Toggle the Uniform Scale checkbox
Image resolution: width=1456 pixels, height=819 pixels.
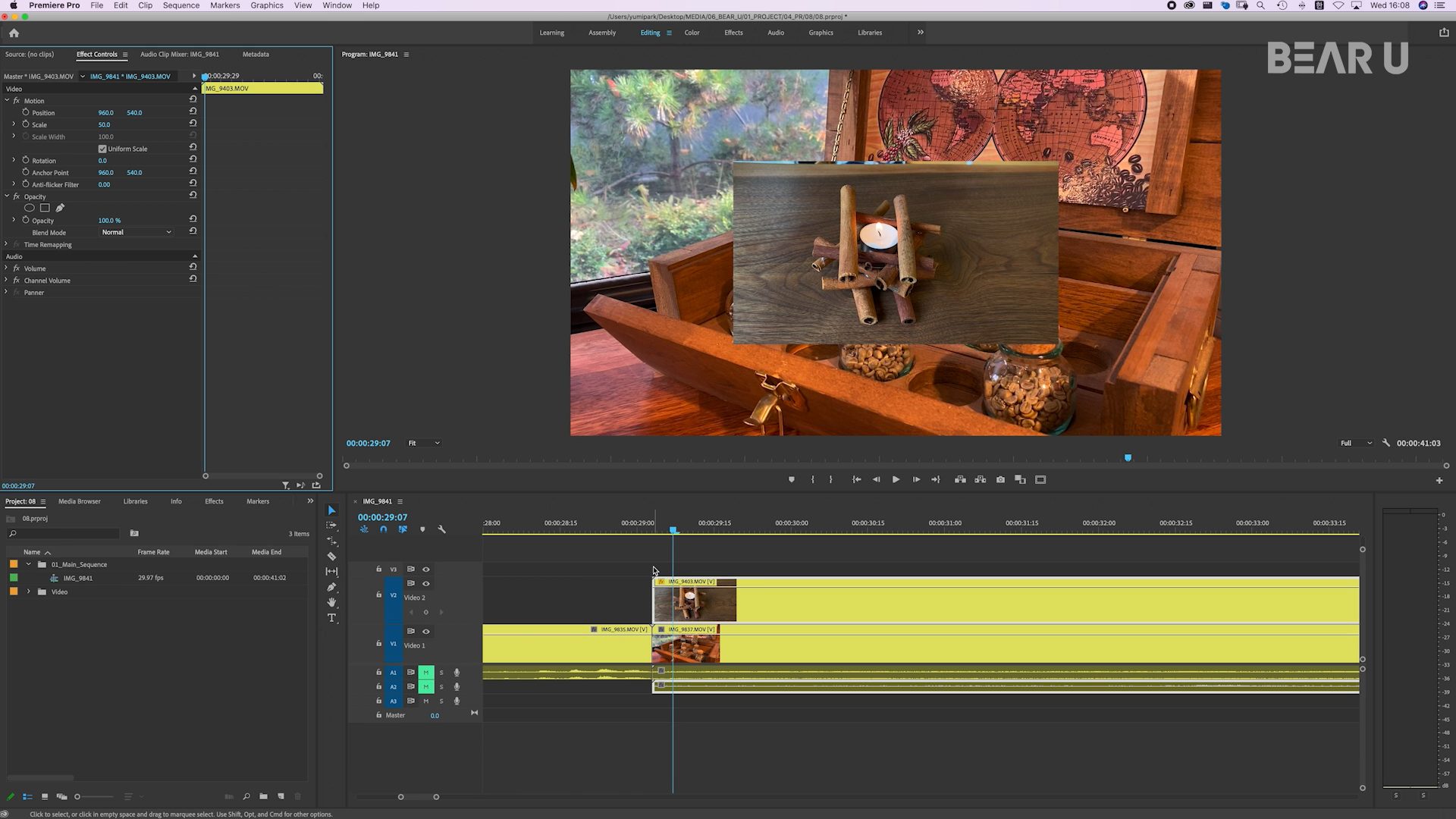tap(102, 149)
